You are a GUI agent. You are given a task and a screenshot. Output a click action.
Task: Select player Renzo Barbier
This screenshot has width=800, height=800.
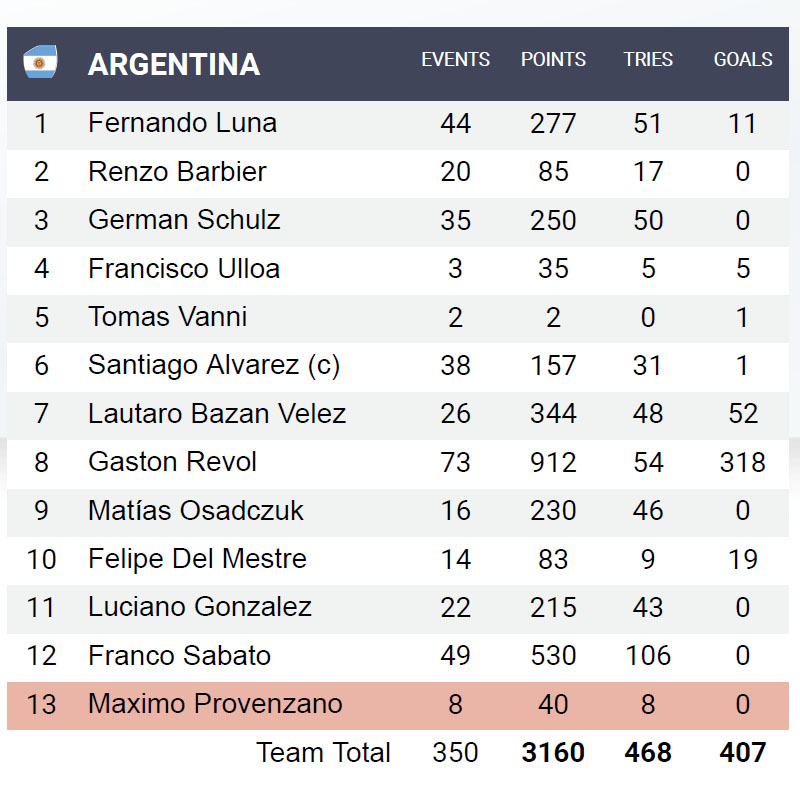click(x=177, y=171)
